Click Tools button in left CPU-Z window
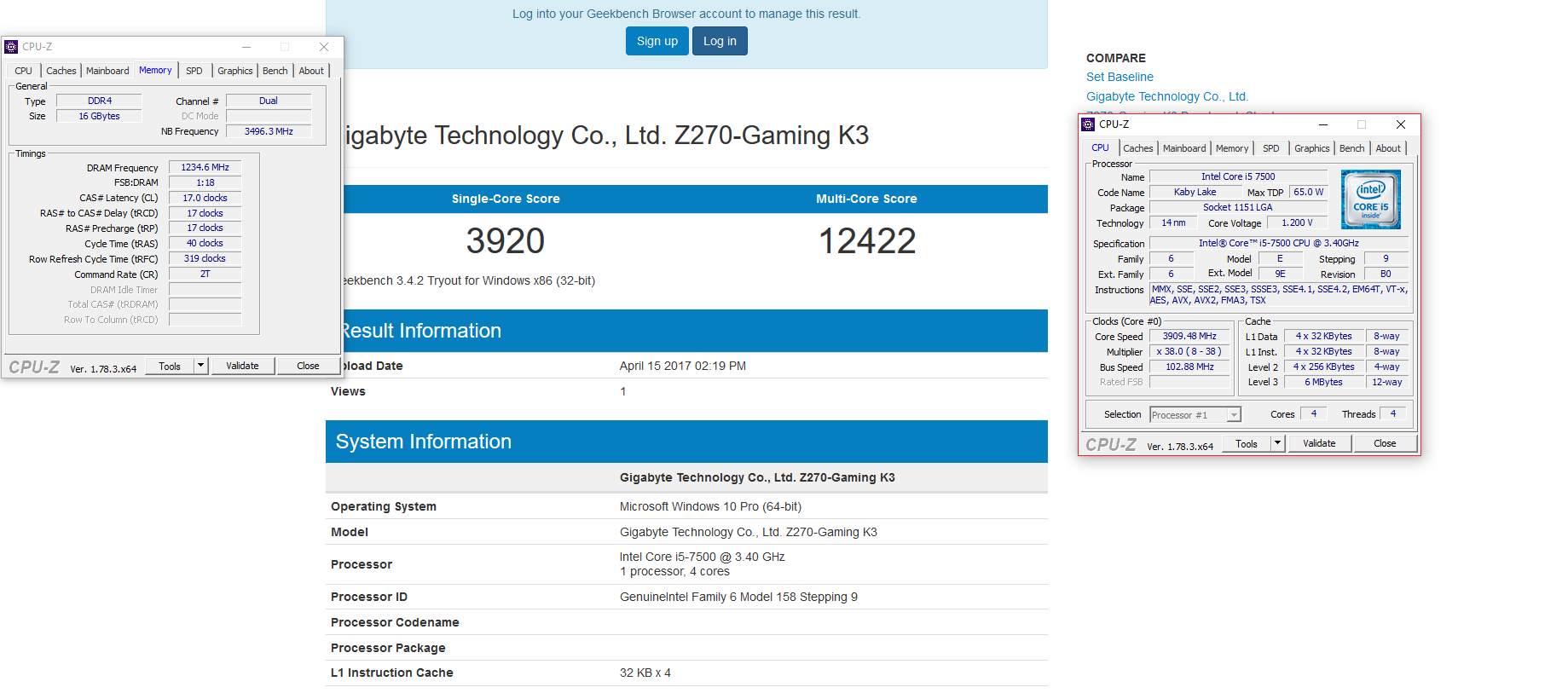 click(x=170, y=366)
